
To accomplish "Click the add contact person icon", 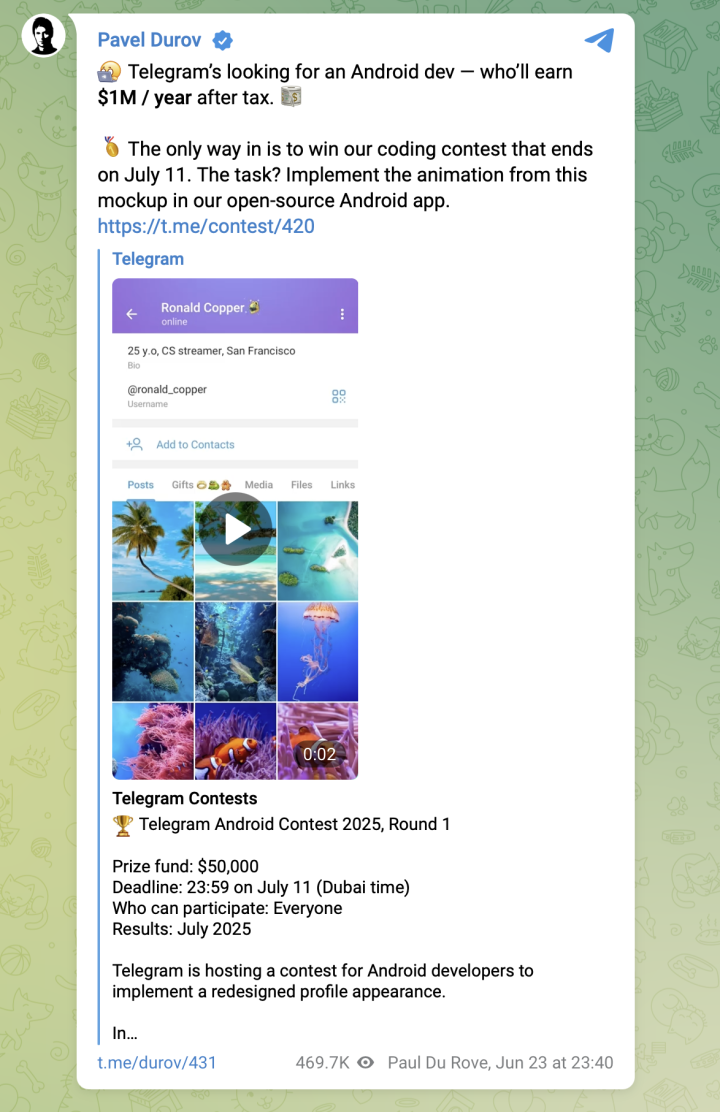I will click(135, 444).
